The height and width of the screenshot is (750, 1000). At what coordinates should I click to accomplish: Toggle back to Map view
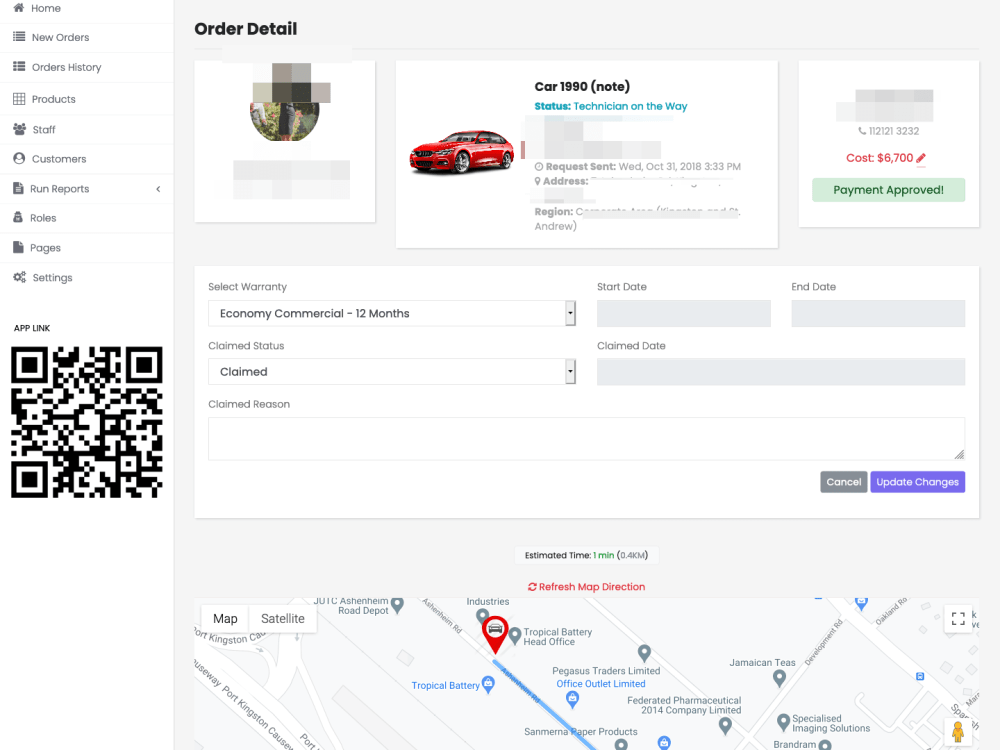[224, 618]
